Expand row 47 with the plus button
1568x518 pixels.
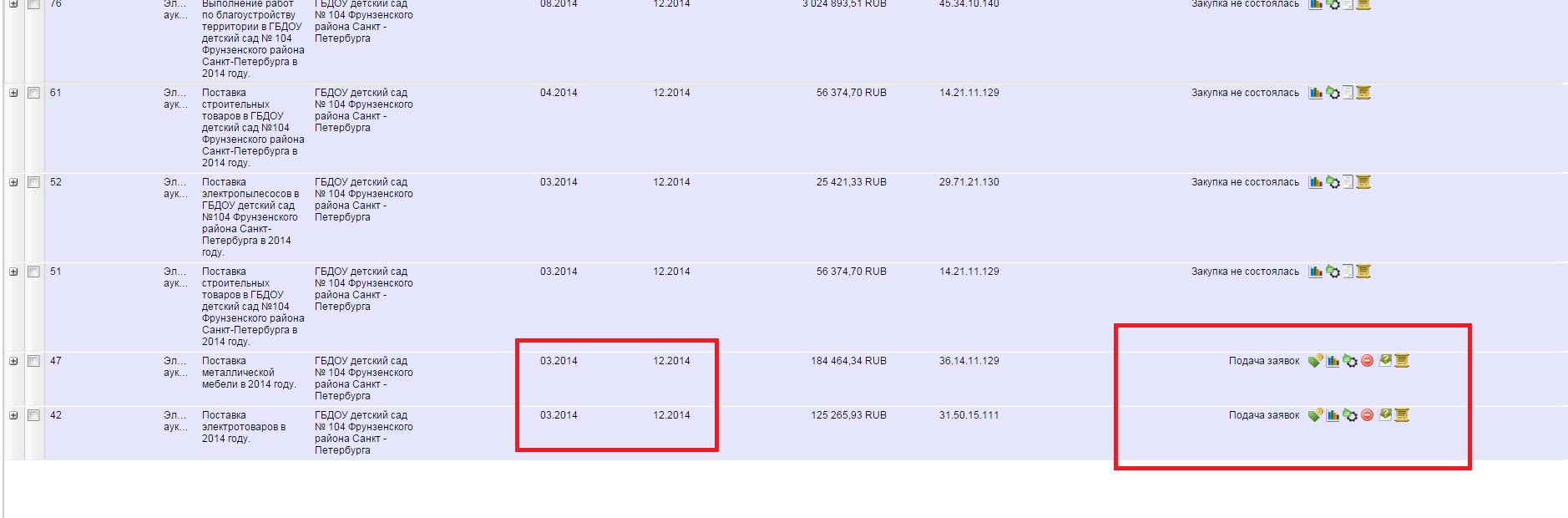(13, 361)
